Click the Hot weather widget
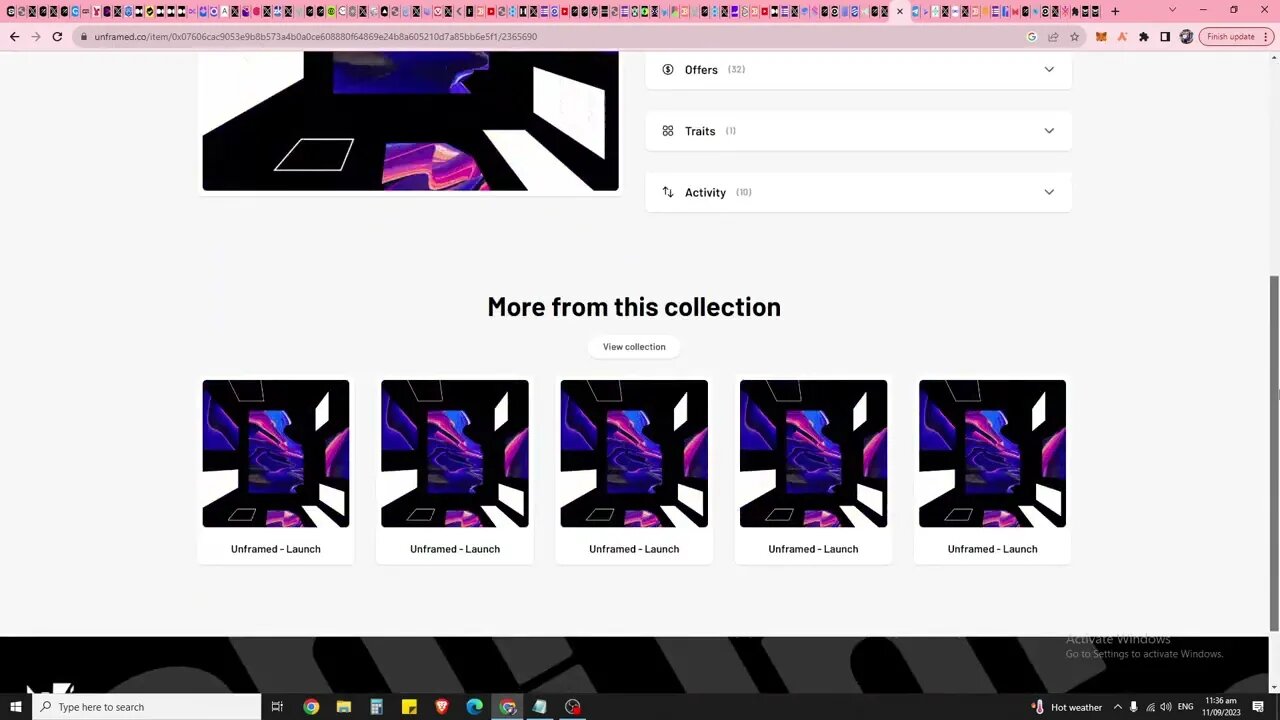1280x720 pixels. [x=1066, y=707]
